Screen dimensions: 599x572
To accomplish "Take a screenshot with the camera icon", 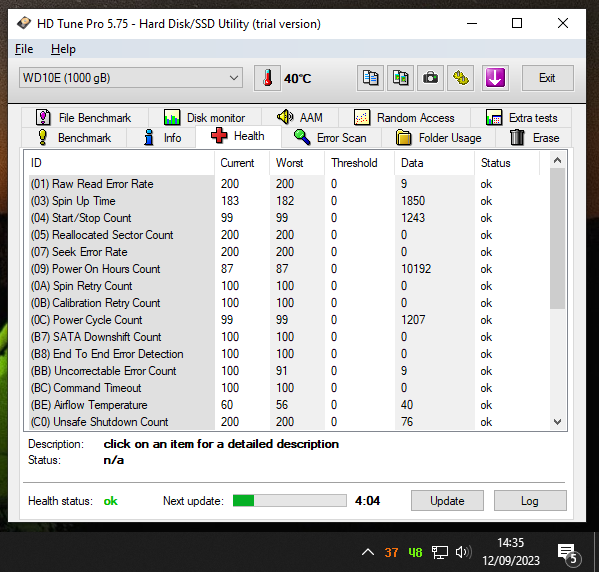I will (x=431, y=78).
